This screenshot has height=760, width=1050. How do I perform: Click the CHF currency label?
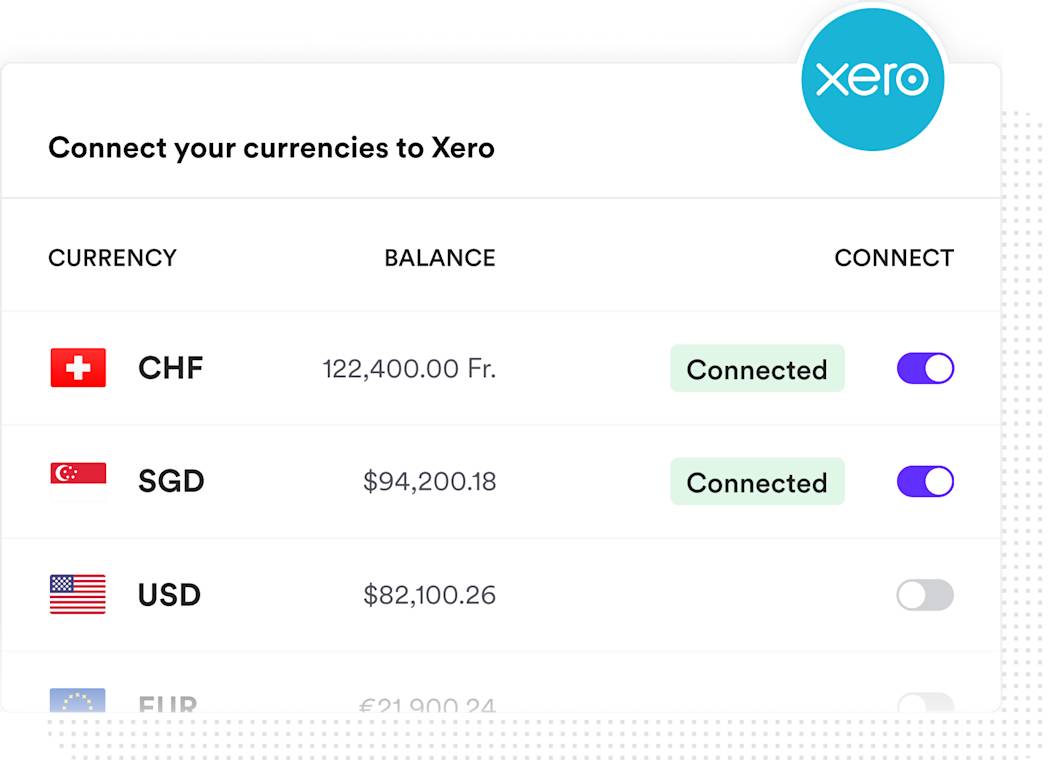(x=170, y=368)
